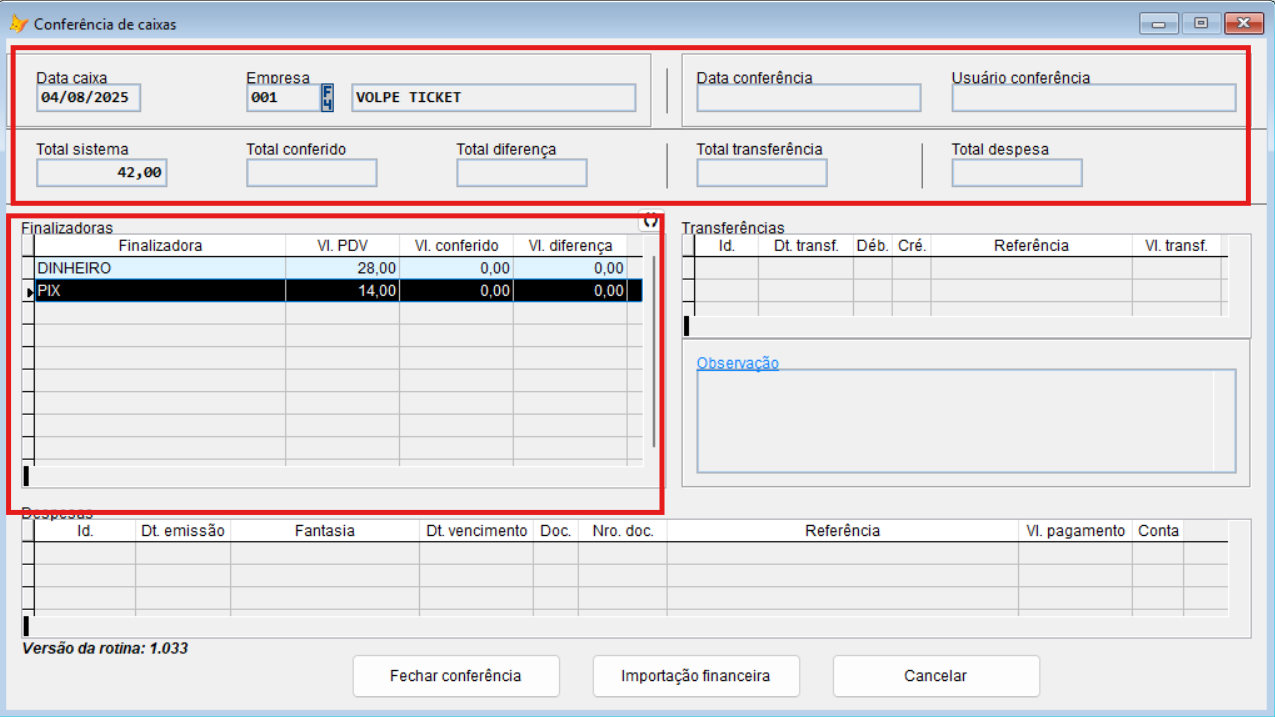Open the Observação link
This screenshot has height=717, width=1275.
(x=737, y=363)
